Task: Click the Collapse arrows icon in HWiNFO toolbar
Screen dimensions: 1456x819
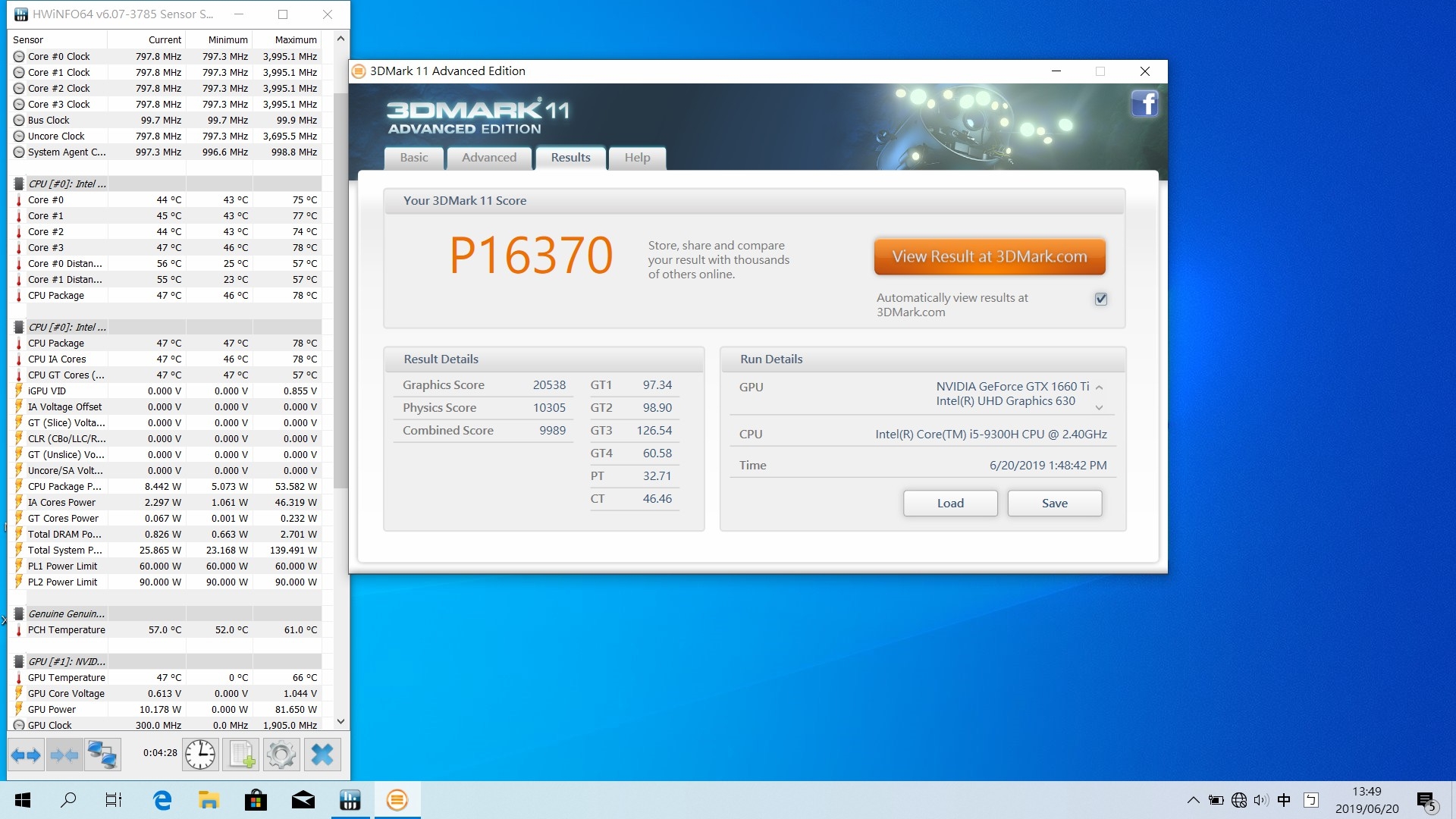Action: pyautogui.click(x=64, y=755)
